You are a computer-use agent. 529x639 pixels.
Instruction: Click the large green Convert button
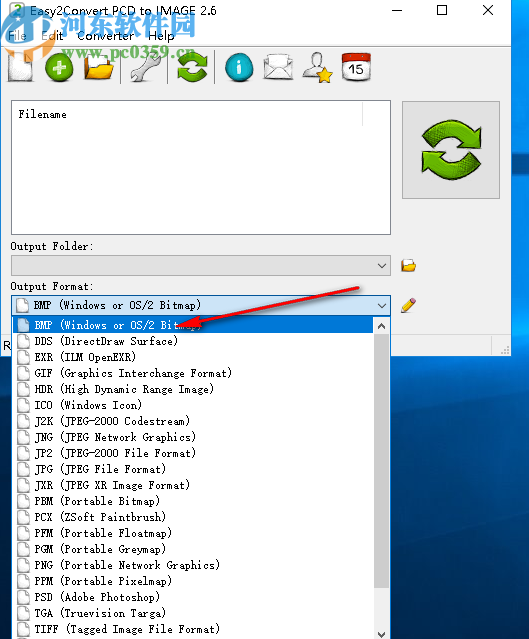[451, 150]
